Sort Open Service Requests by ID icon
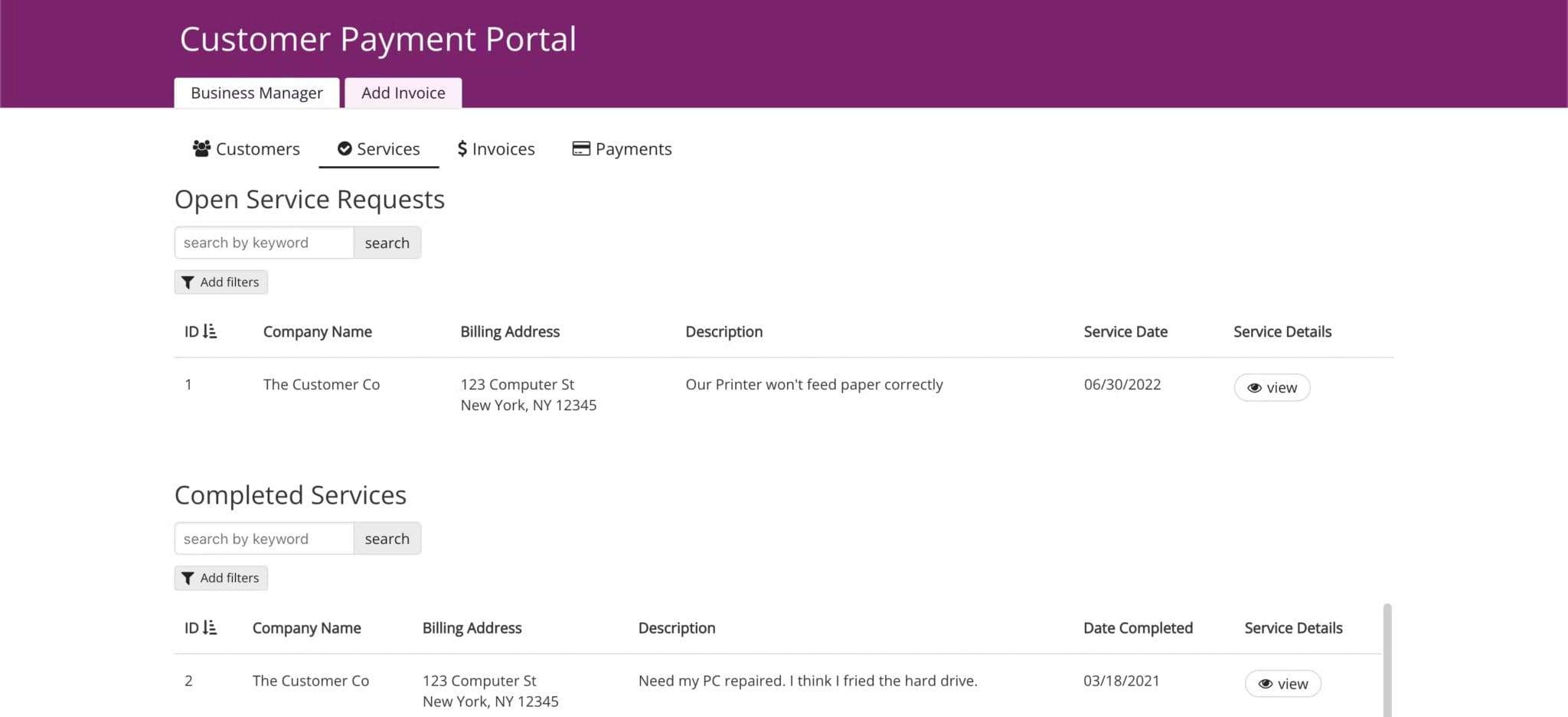 (210, 331)
